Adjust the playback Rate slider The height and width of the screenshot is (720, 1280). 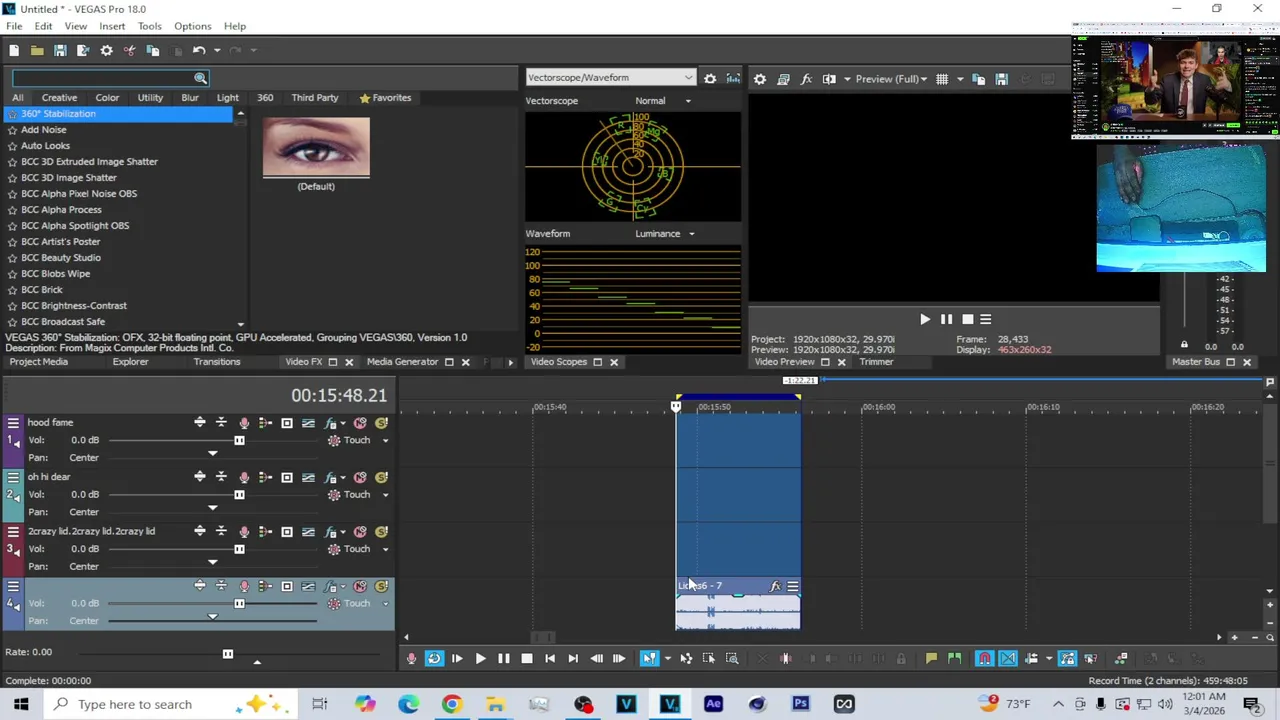[x=227, y=654]
